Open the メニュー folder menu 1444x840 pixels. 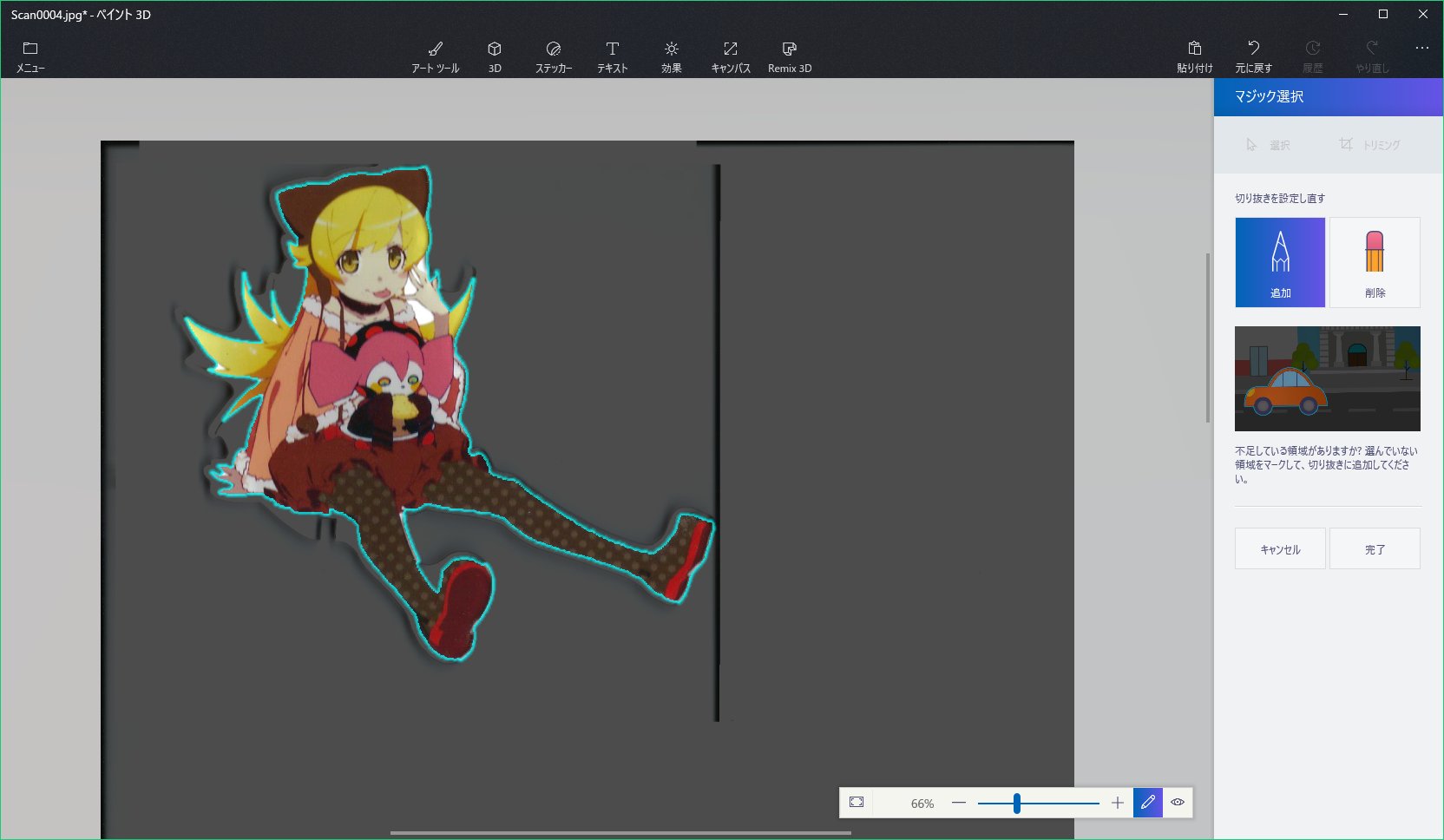click(x=30, y=56)
